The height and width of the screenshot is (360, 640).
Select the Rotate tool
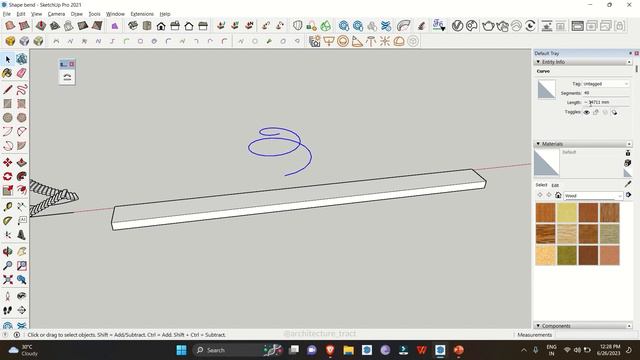pyautogui.click(x=8, y=177)
